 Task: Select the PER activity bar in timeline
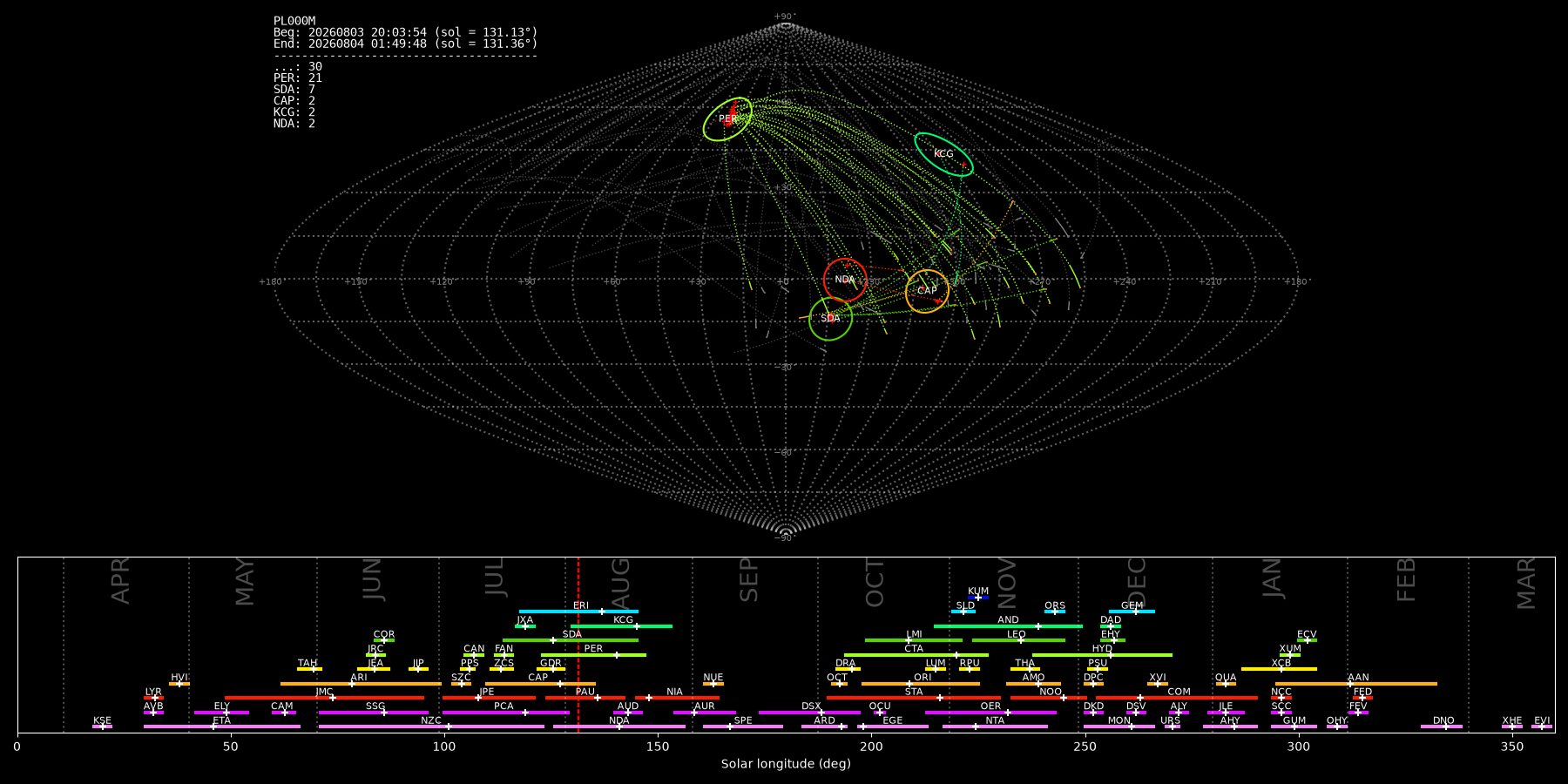593,655
